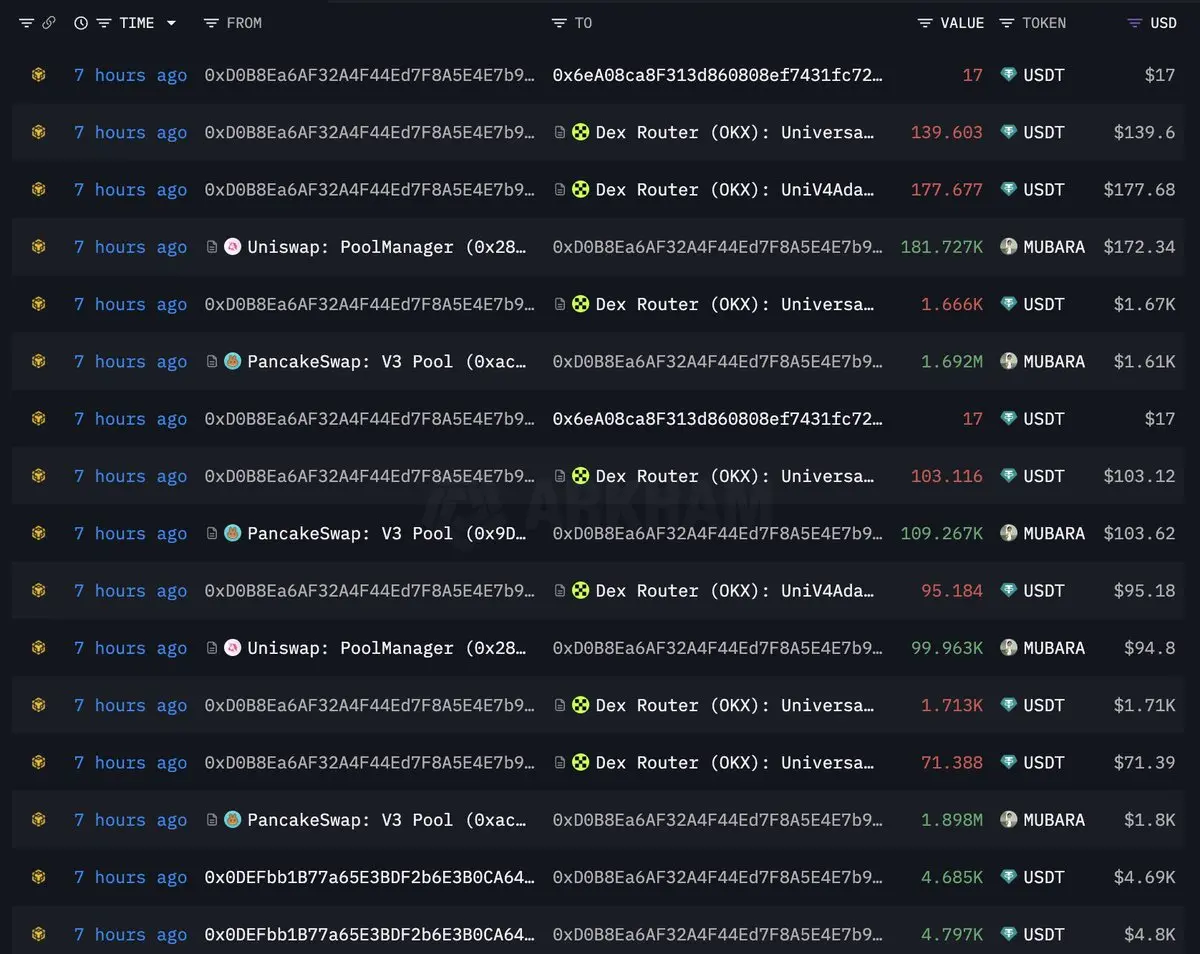Click the chain-link icon in the table header
This screenshot has height=954, width=1200.
(48, 23)
